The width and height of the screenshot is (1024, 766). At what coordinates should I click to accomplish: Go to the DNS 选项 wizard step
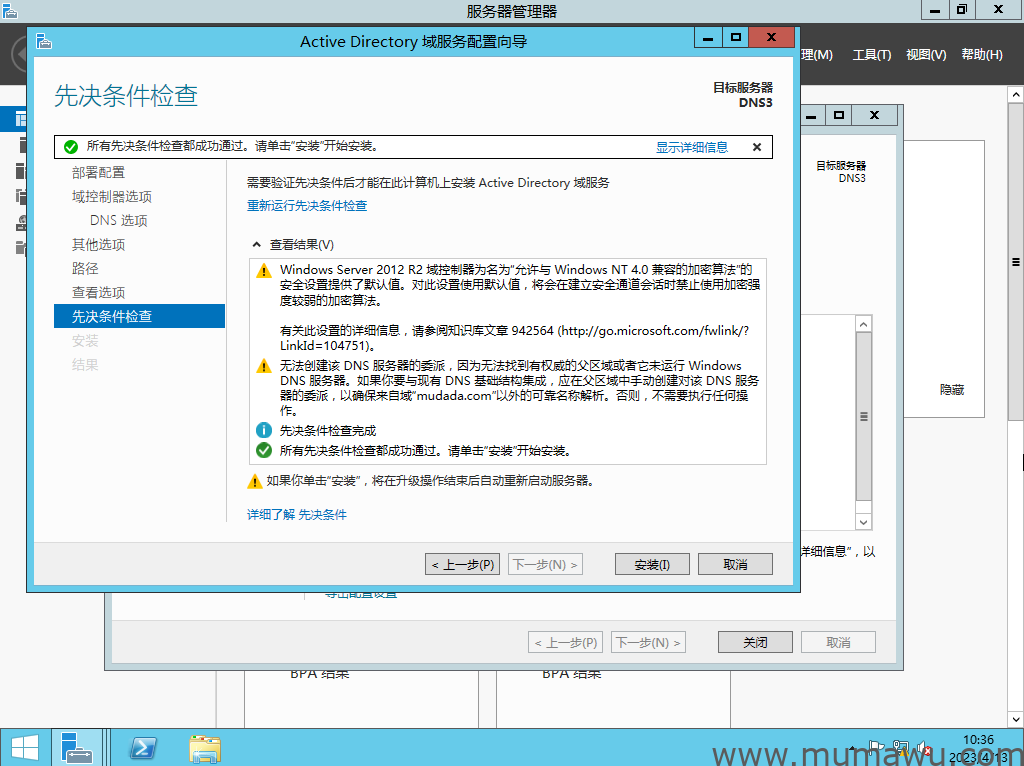(x=118, y=221)
